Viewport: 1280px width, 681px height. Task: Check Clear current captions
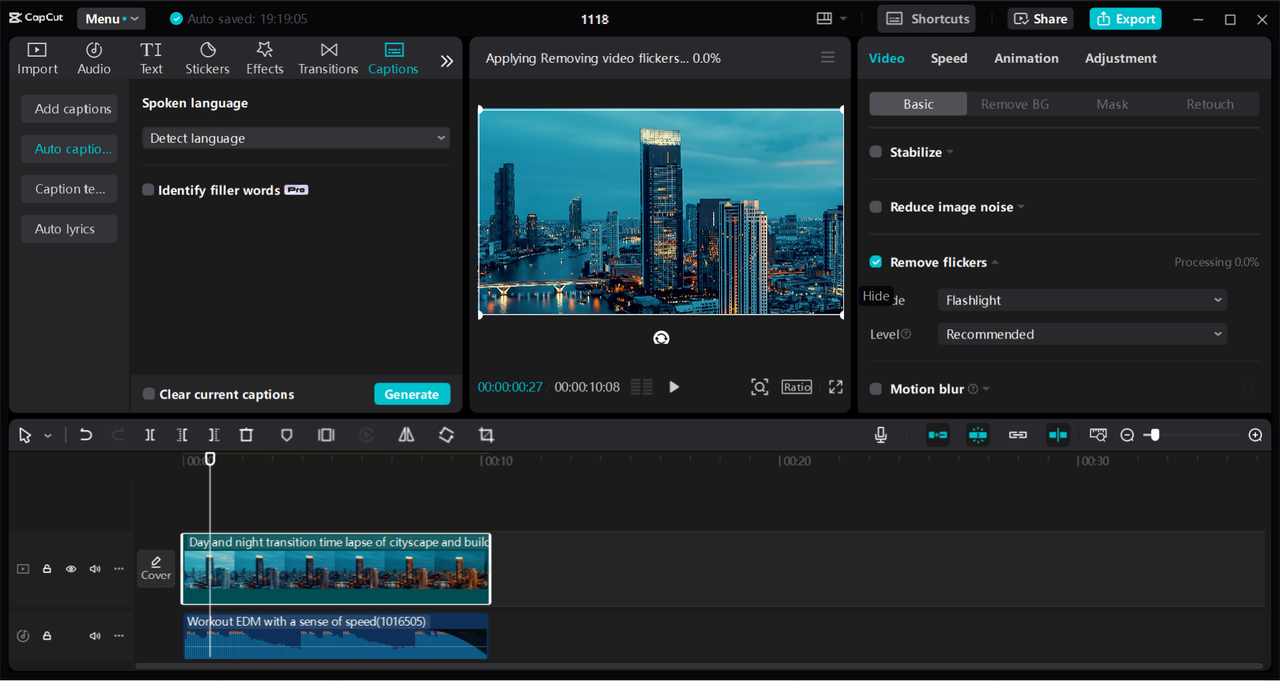point(149,394)
